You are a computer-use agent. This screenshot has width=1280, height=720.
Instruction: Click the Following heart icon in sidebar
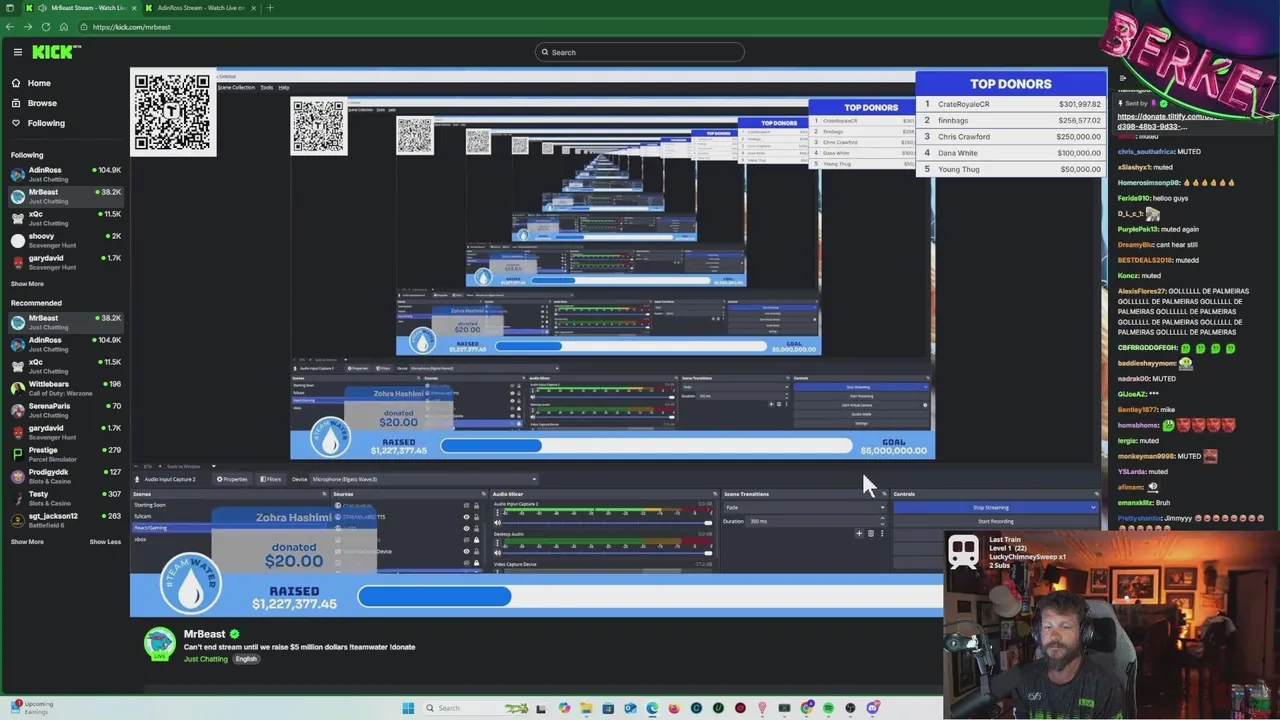coord(16,123)
